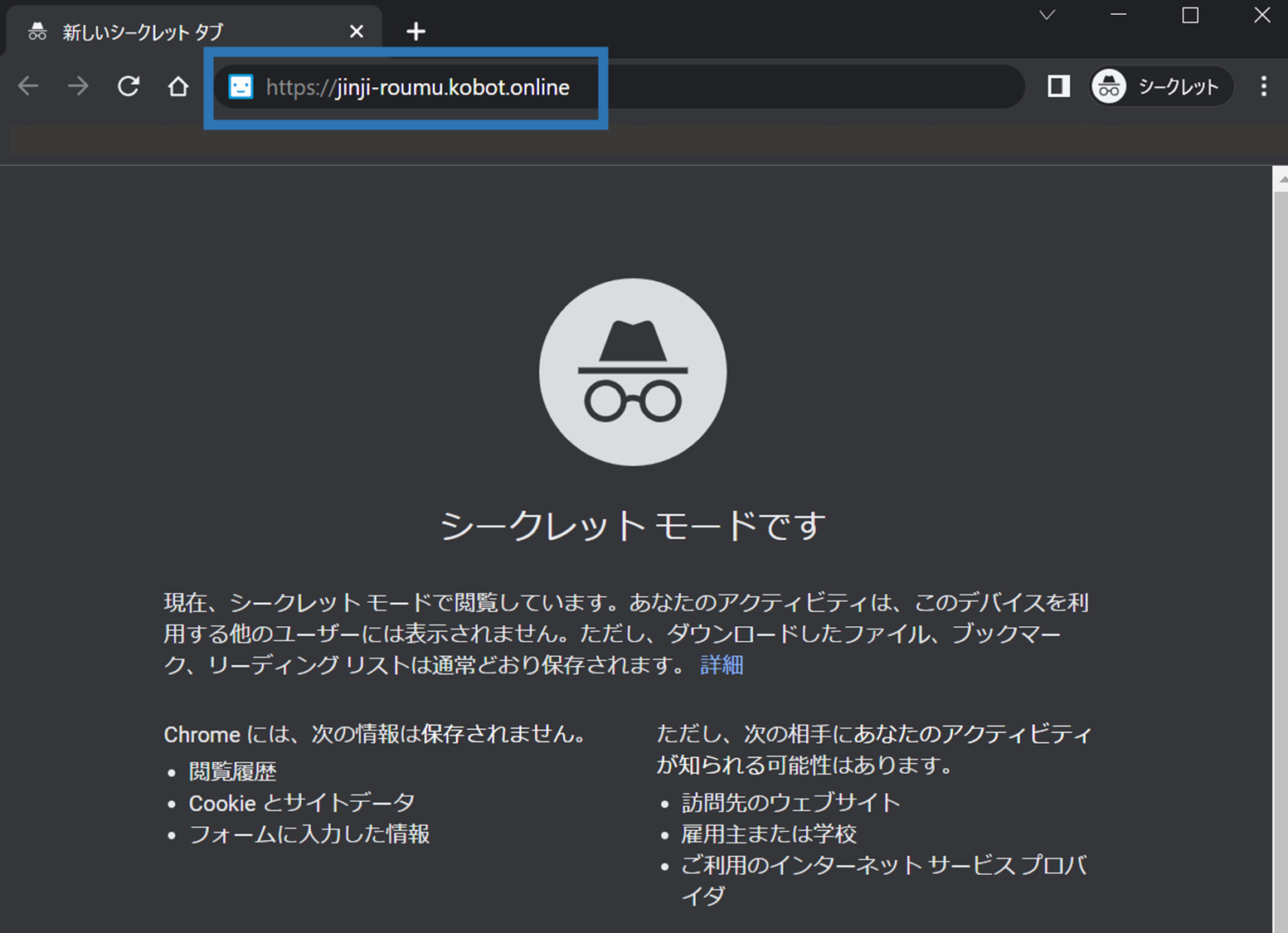
Task: Open the シークレット profile indicator
Action: click(1161, 86)
